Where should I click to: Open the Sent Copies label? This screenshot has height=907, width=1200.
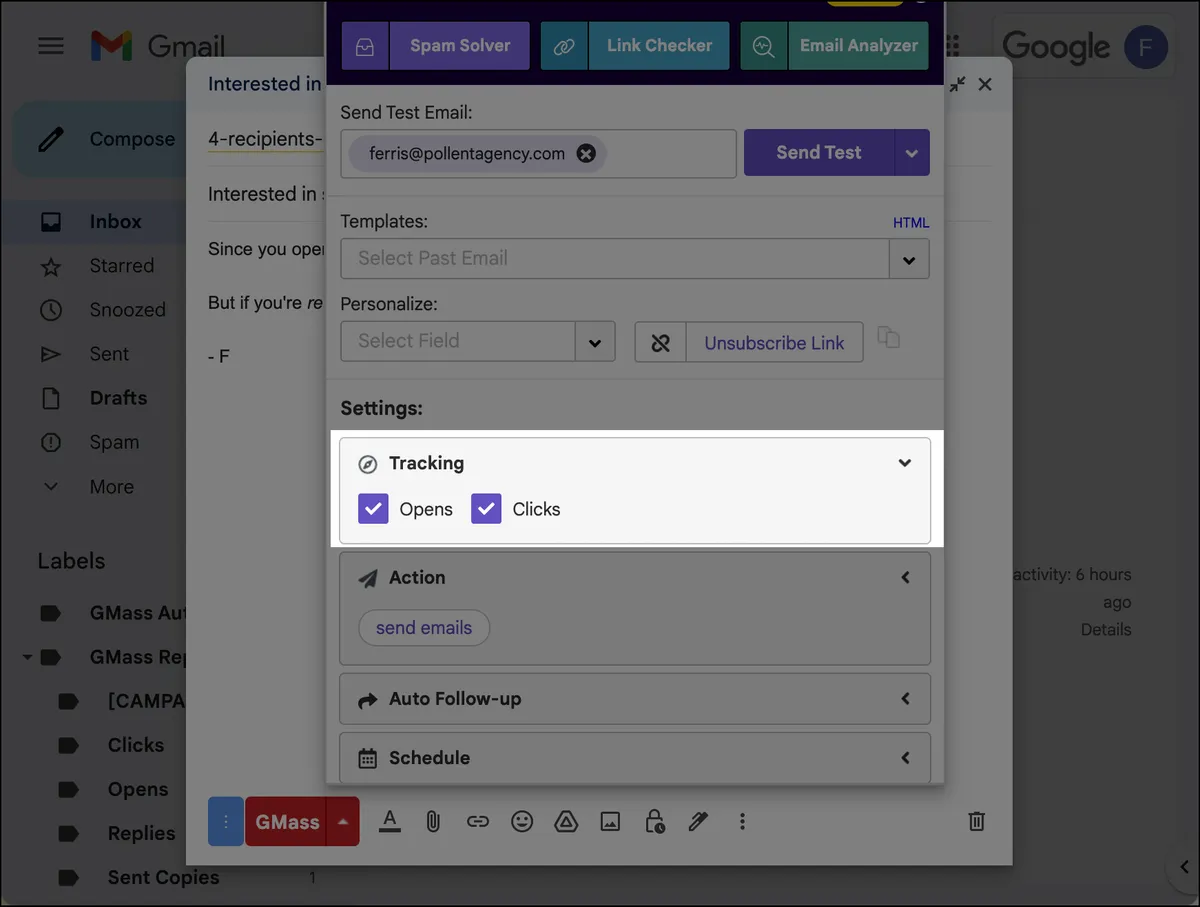pyautogui.click(x=163, y=877)
